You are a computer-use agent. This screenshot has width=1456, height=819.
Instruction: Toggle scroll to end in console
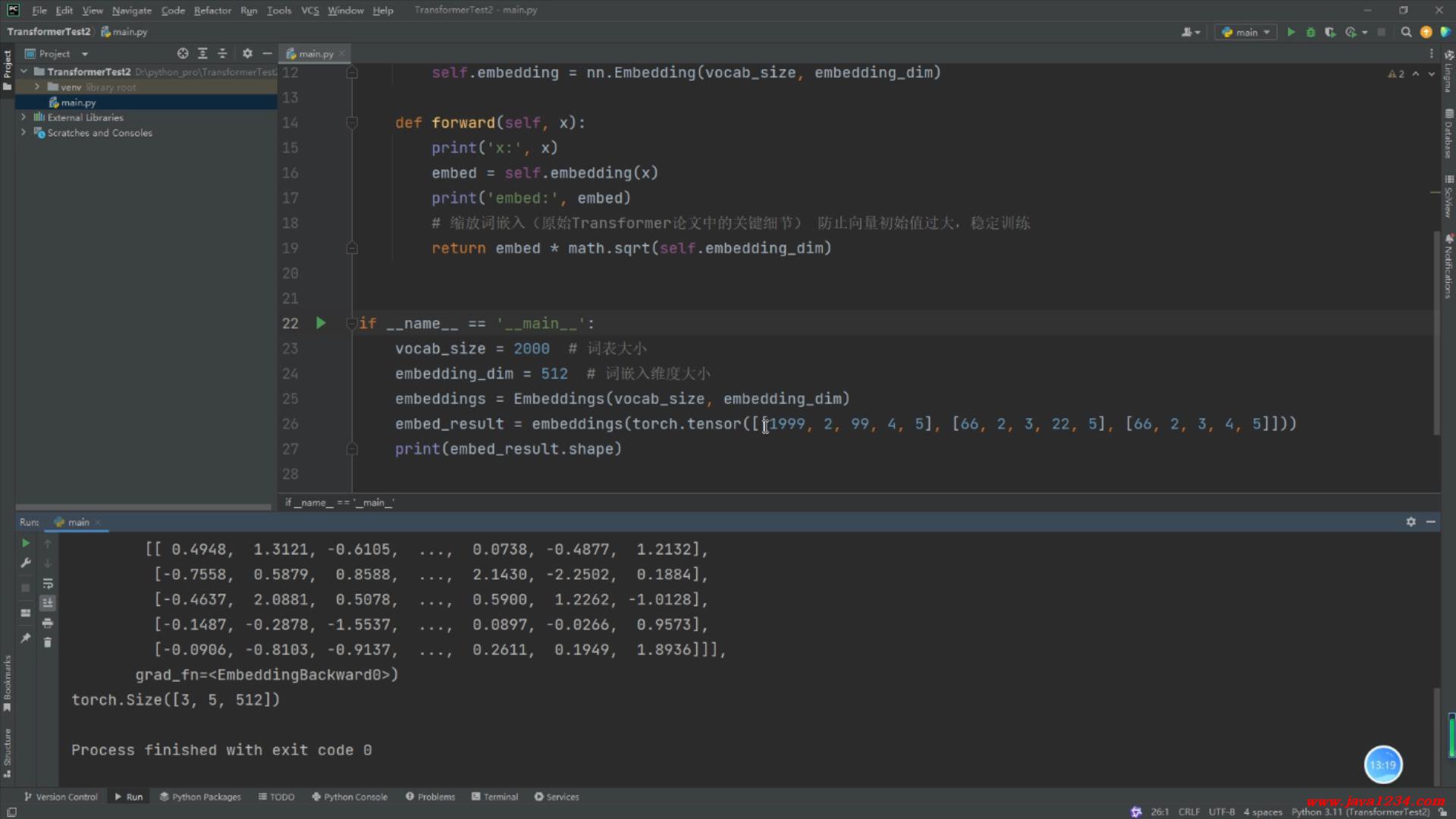coord(48,603)
